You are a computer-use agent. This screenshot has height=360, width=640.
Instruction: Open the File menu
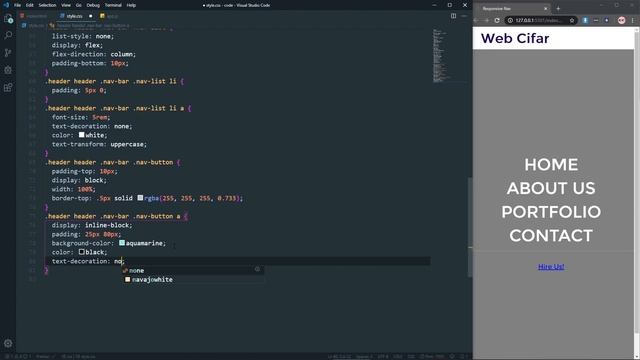coord(17,5)
